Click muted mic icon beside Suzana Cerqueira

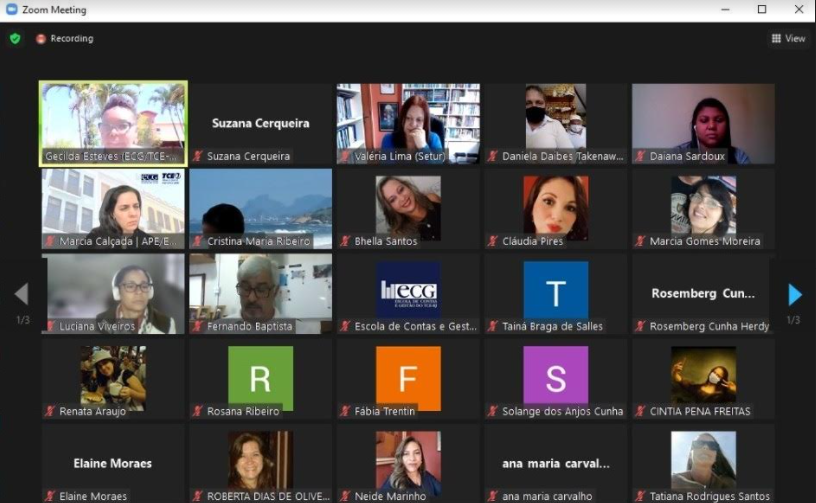tap(198, 157)
